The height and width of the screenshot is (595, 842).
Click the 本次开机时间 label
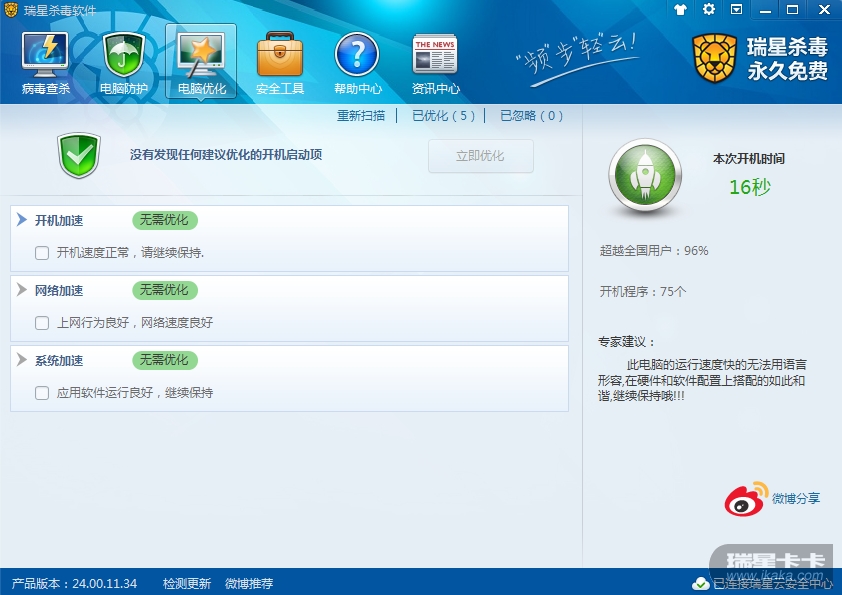749,158
